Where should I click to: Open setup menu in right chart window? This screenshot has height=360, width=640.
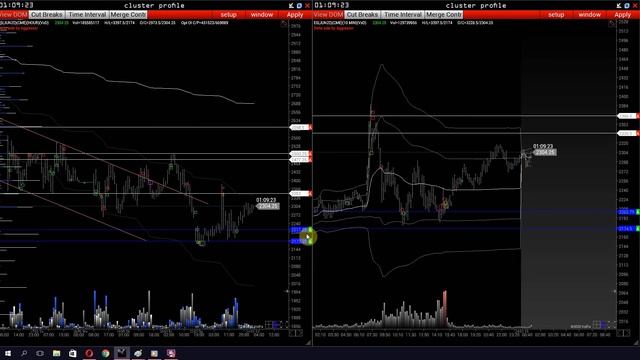556,15
